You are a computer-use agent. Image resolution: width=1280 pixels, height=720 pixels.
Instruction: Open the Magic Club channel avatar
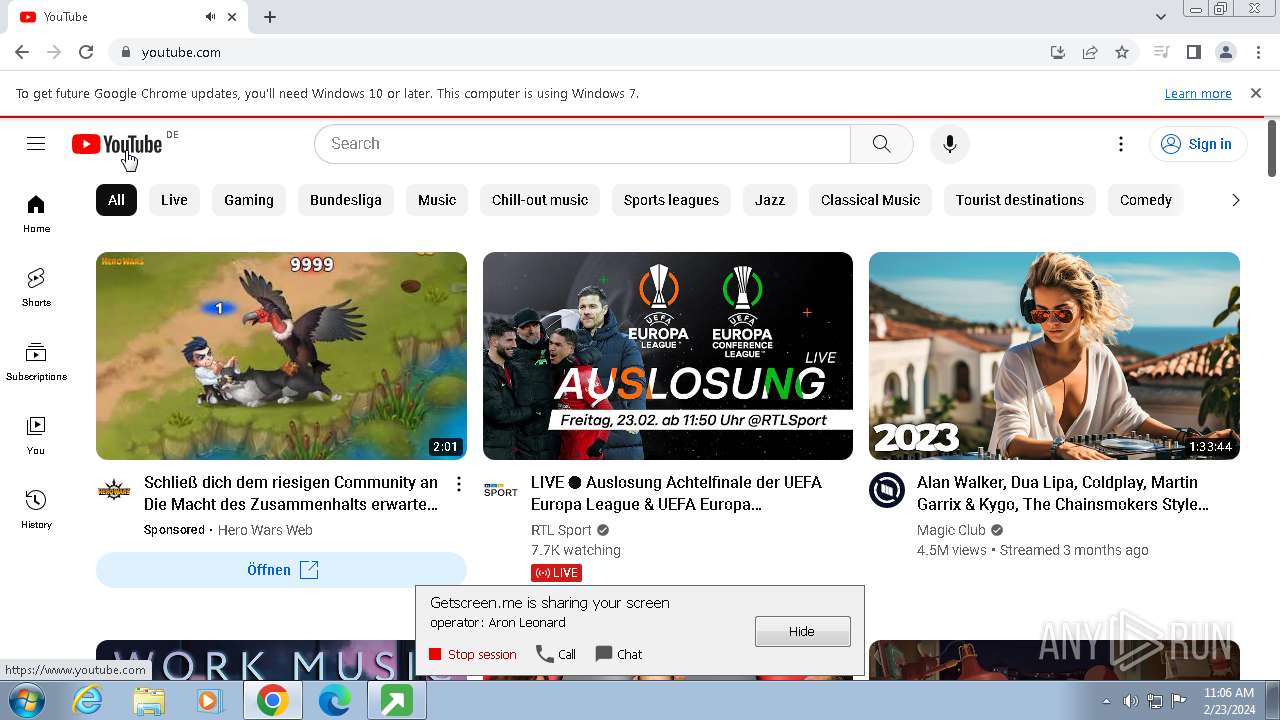[x=886, y=490]
